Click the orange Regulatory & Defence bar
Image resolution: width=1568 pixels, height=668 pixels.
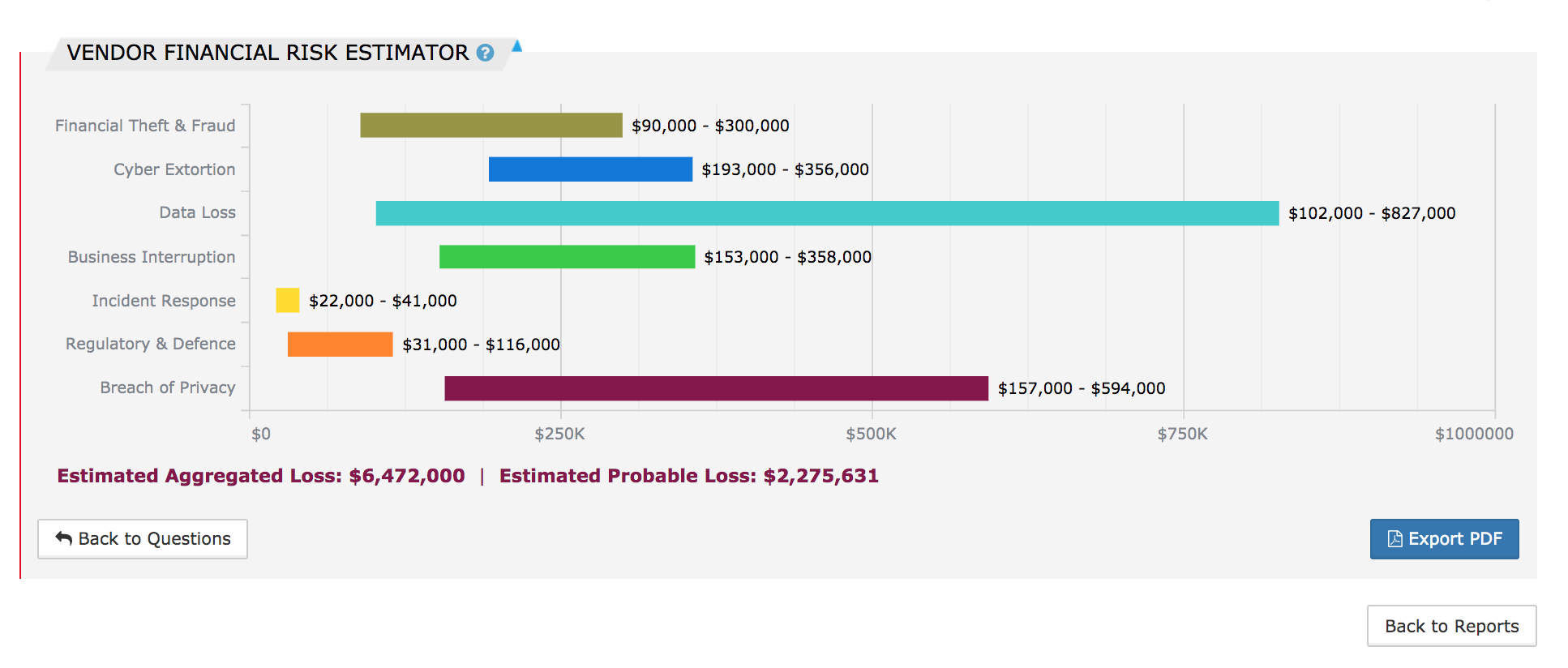click(340, 345)
